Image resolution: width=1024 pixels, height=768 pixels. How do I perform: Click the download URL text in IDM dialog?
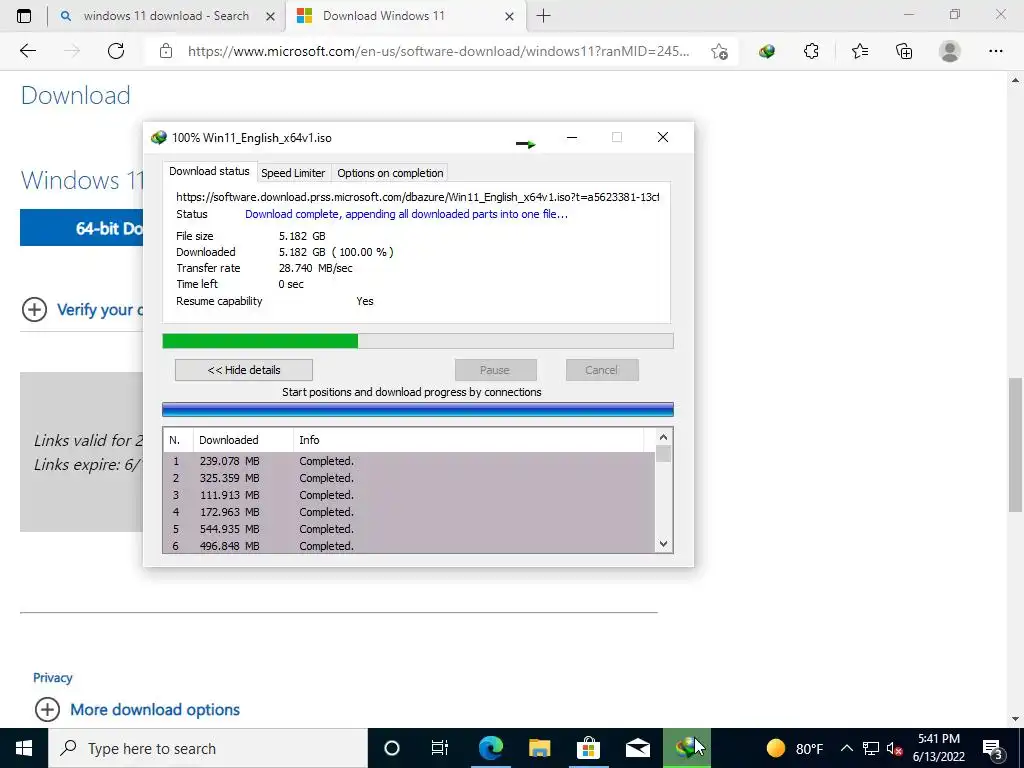pos(417,197)
